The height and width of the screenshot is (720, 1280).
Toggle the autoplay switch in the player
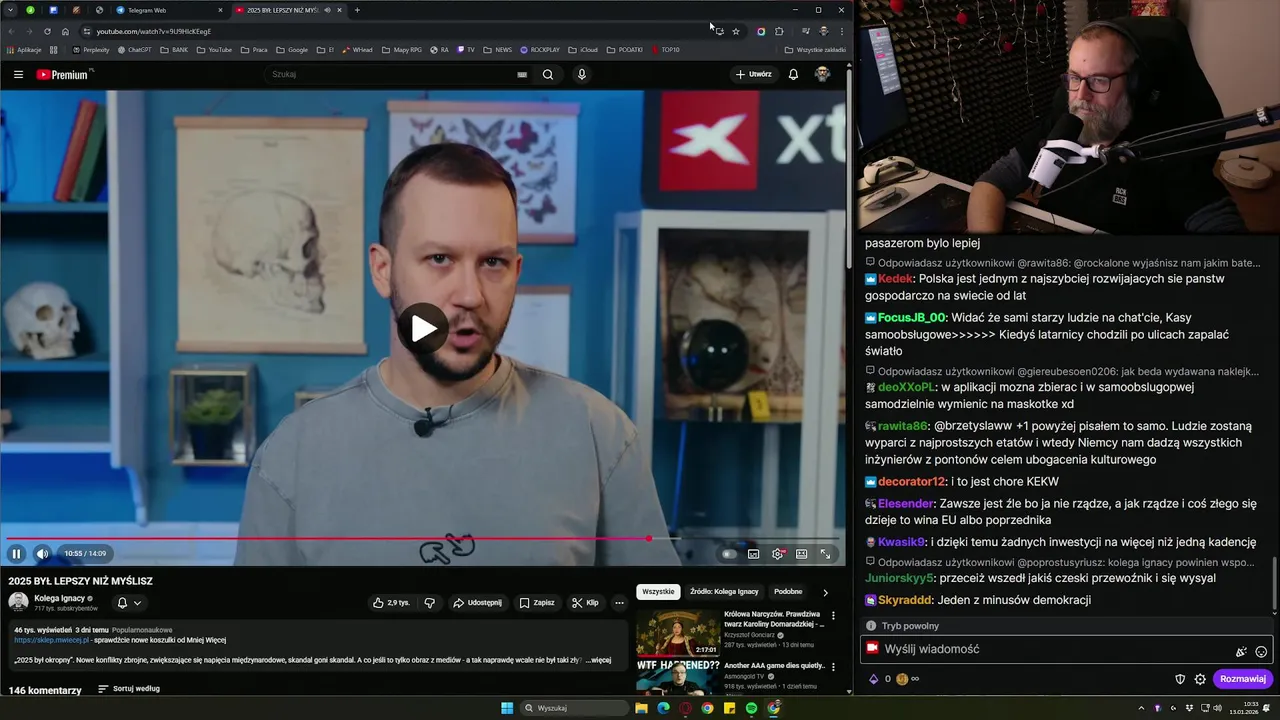click(729, 554)
